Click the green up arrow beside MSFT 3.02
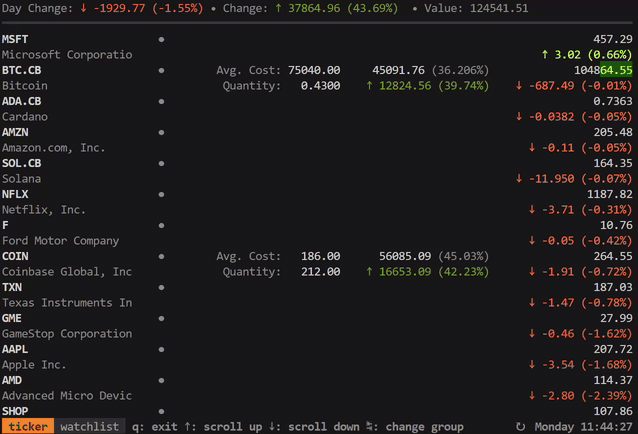Image resolution: width=638 pixels, height=434 pixels. pos(545,55)
